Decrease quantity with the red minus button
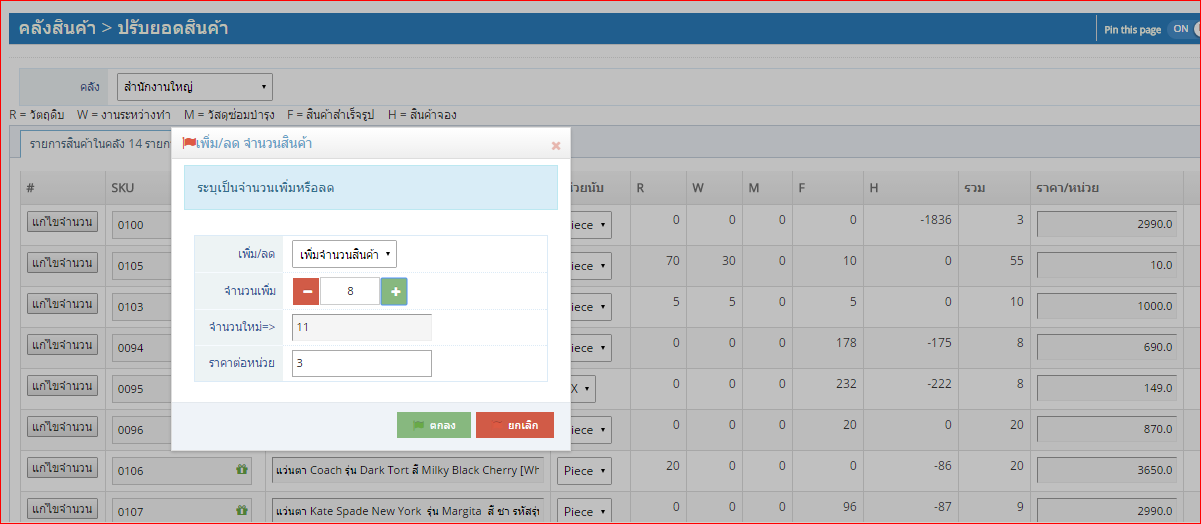 pyautogui.click(x=307, y=291)
